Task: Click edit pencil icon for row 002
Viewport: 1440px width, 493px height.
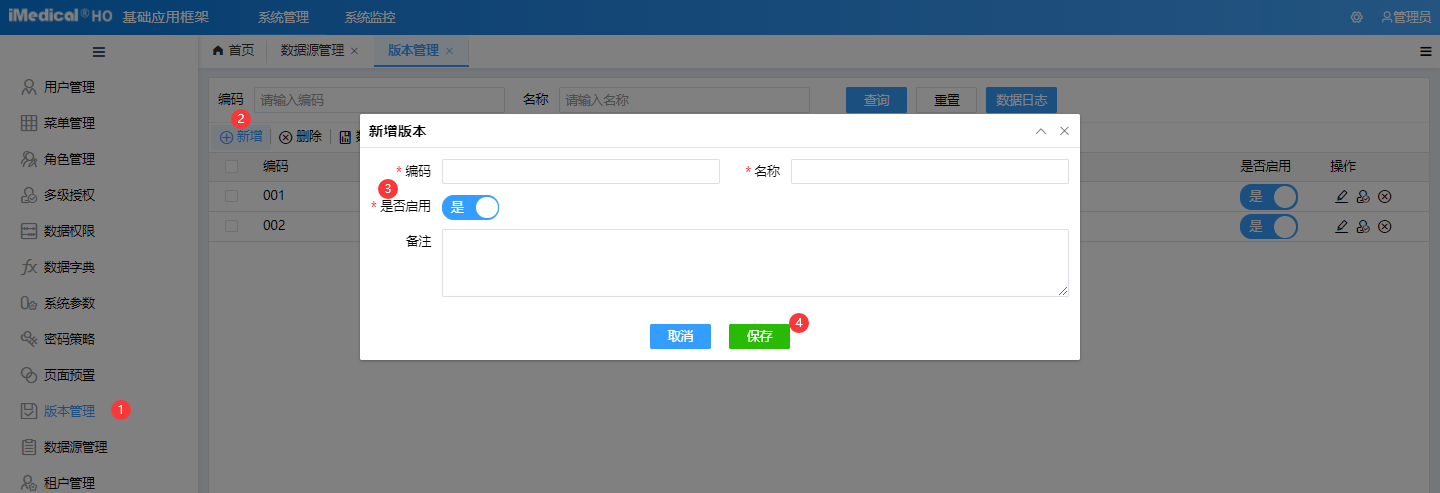Action: pyautogui.click(x=1342, y=227)
